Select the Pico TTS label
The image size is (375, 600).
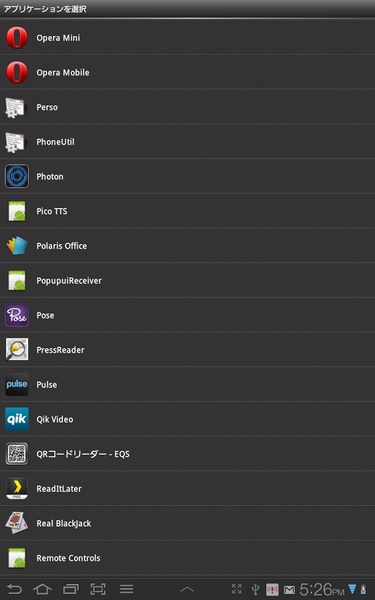point(52,211)
